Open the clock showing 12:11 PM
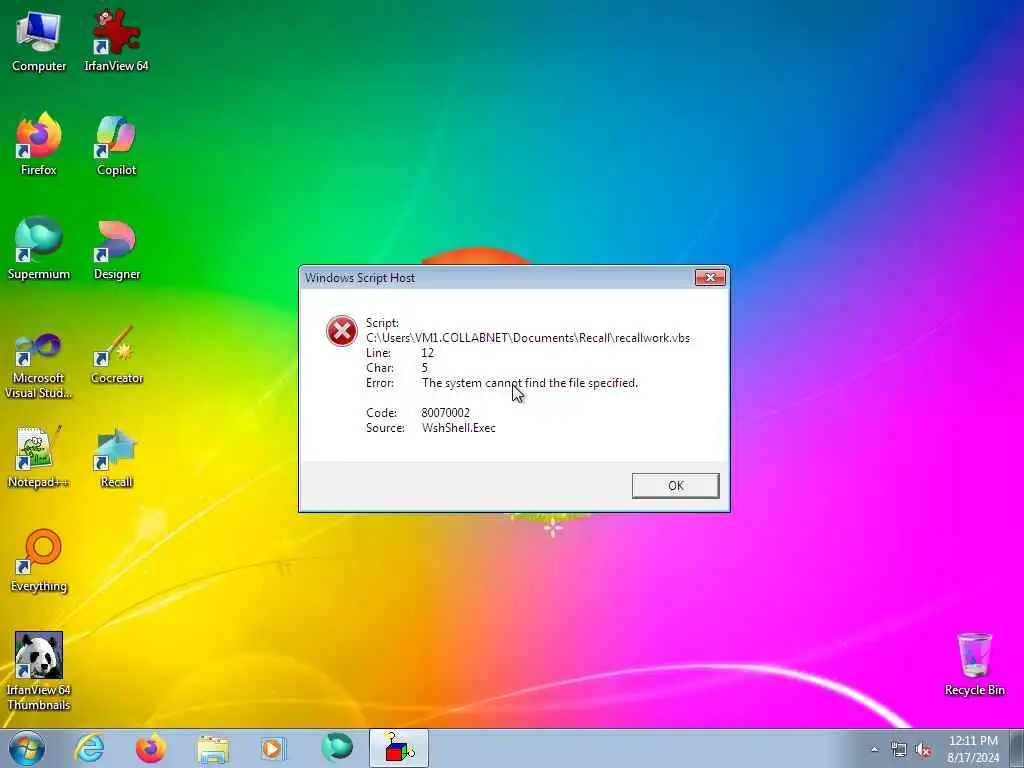Screen dimensions: 1024x768 pyautogui.click(x=973, y=749)
